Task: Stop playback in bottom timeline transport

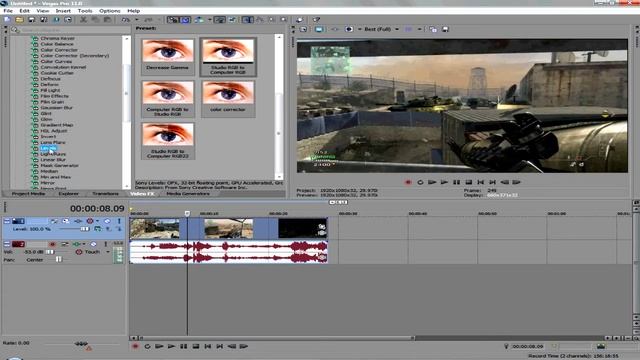Action: coord(196,347)
